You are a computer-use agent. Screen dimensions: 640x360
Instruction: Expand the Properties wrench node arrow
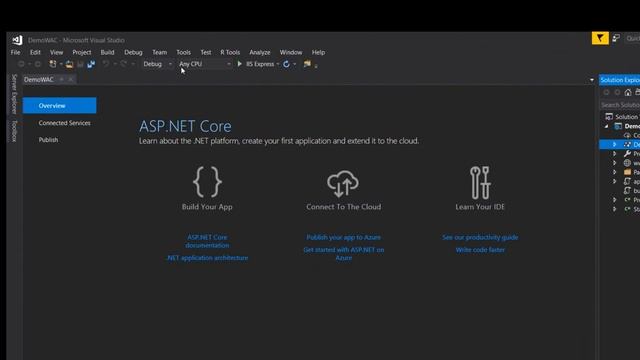pos(615,153)
